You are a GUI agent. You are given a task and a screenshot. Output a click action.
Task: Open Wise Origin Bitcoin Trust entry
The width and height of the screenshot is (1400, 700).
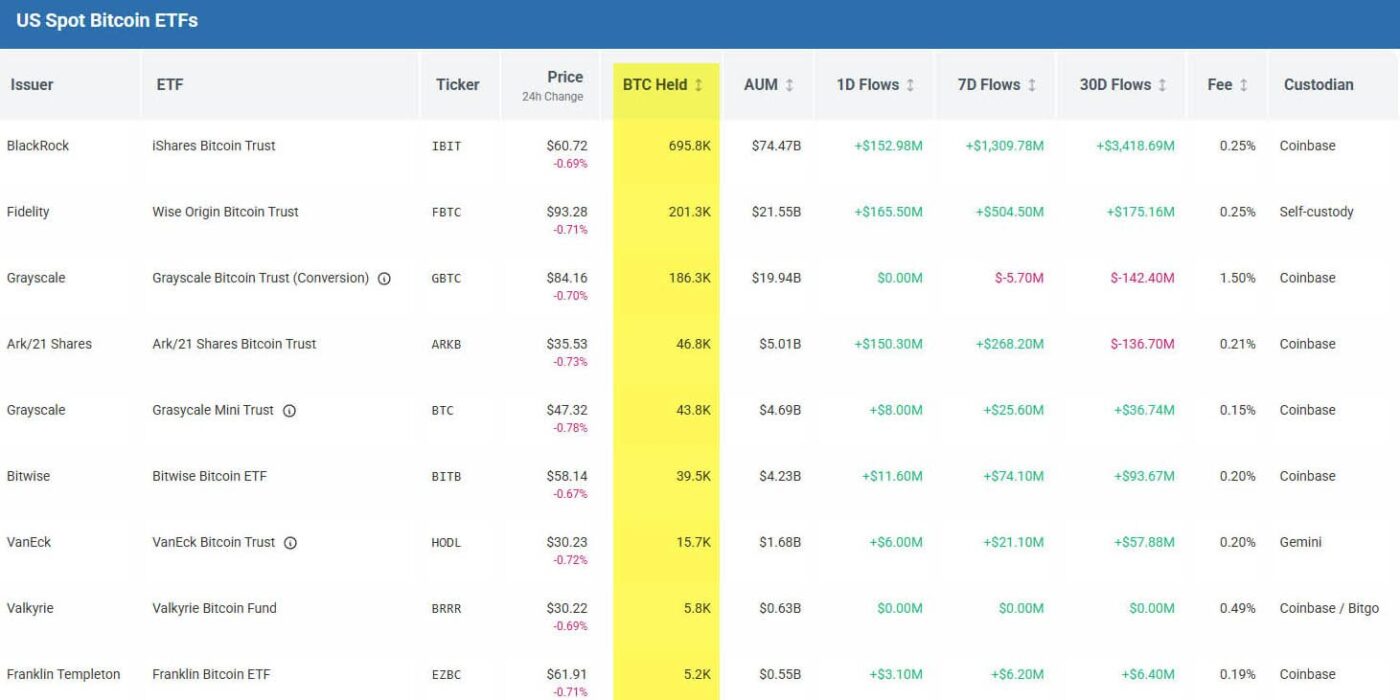[x=225, y=212]
